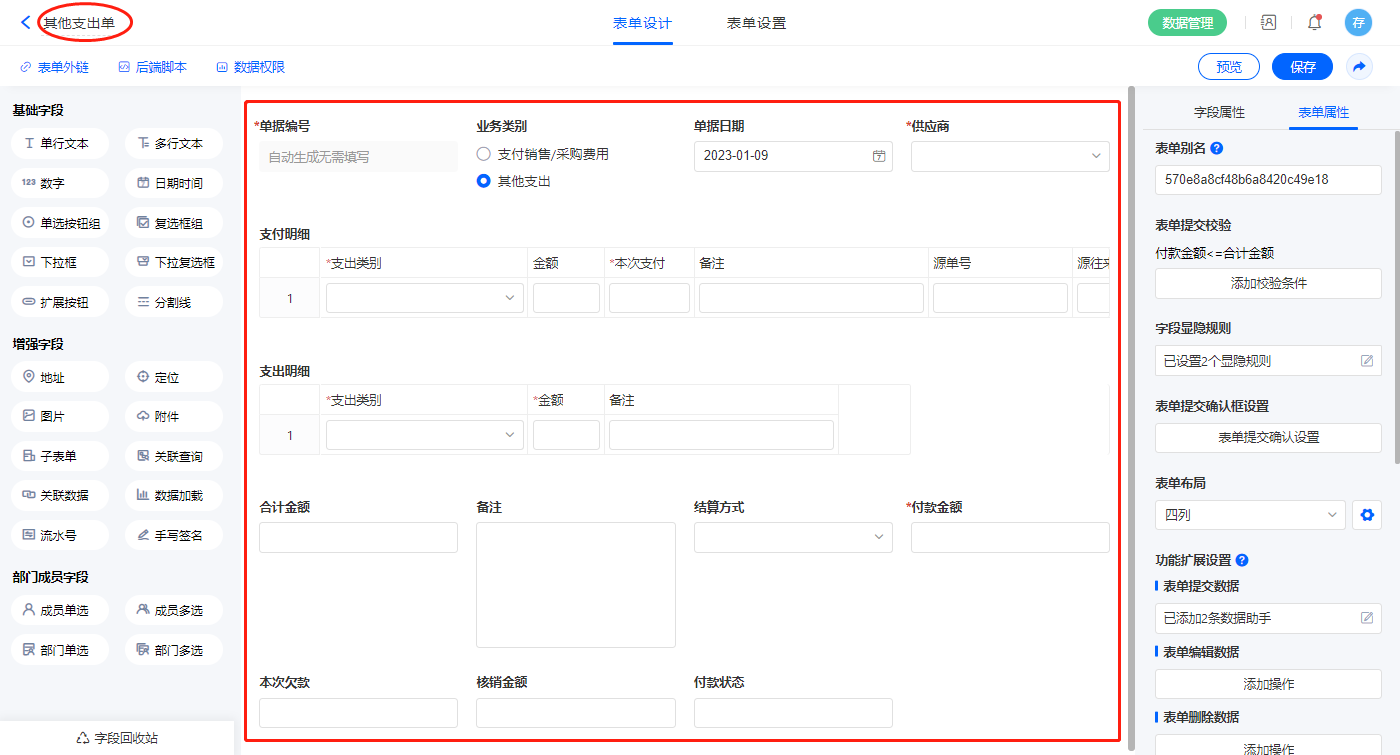Open the 表单布局 gear settings icon
Image resolution: width=1400 pixels, height=755 pixels.
point(1367,515)
